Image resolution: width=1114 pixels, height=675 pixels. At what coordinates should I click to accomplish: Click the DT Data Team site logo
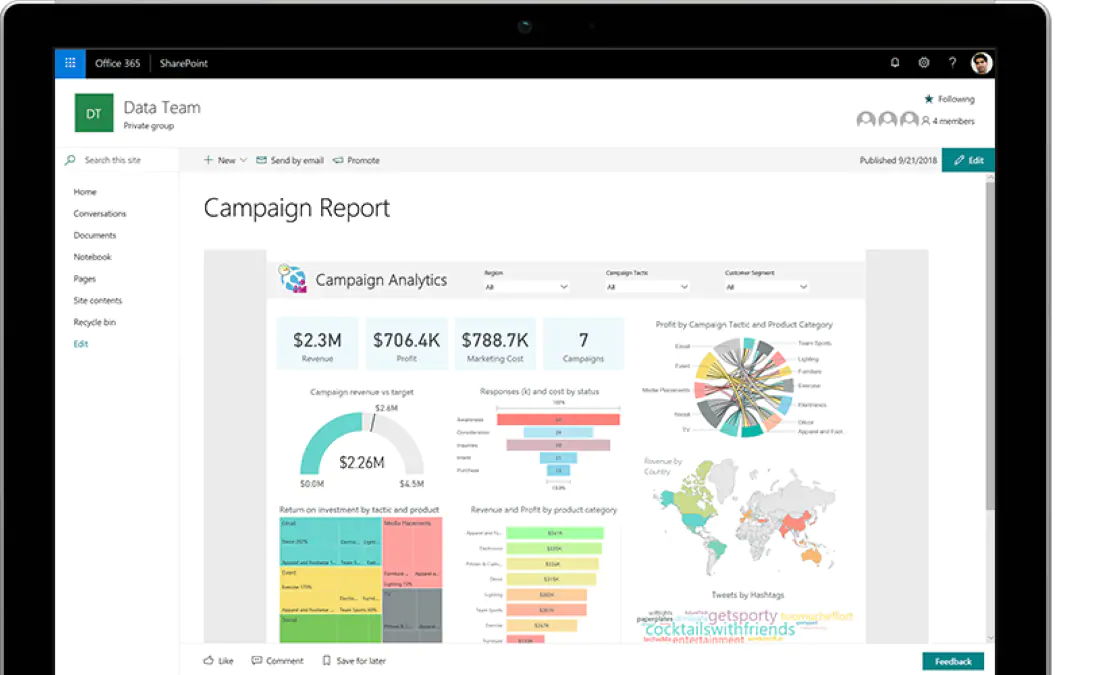click(x=94, y=114)
